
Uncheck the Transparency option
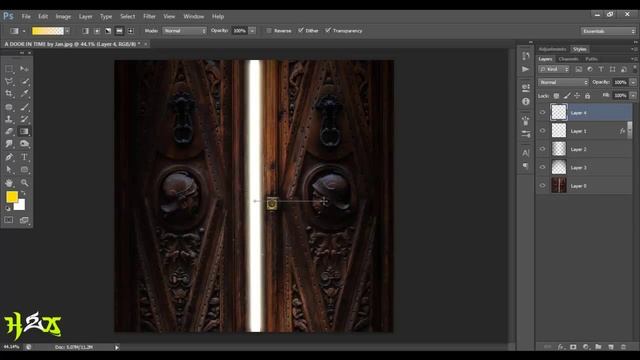pyautogui.click(x=328, y=31)
